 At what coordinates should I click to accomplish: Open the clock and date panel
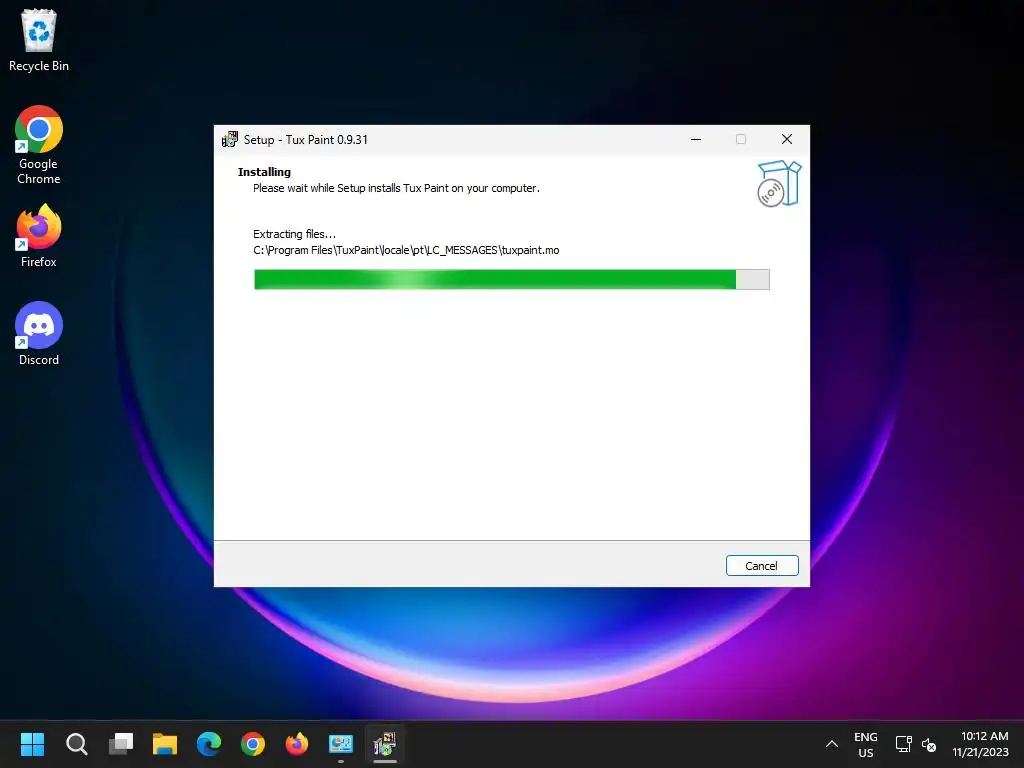pos(980,744)
